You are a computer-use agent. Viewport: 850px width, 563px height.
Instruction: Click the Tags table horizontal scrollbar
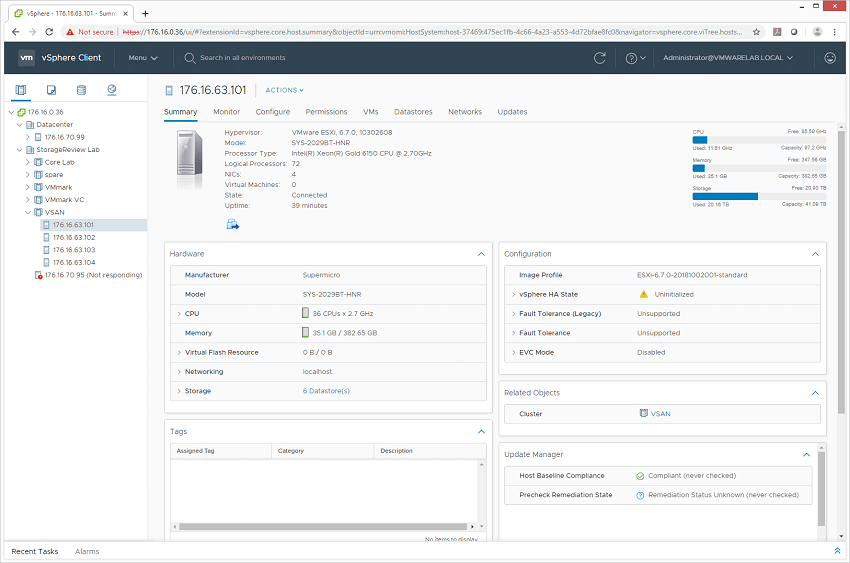pos(323,526)
